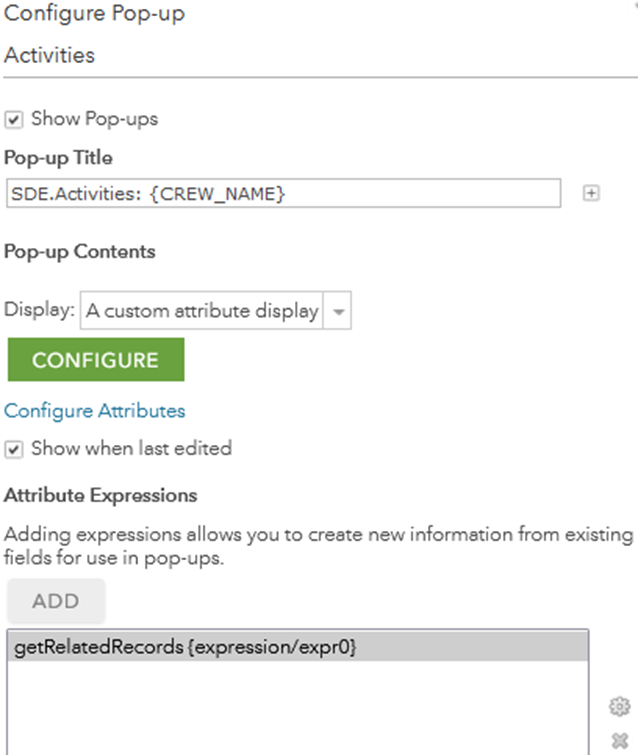The height and width of the screenshot is (755, 638).
Task: Open the 'A custom attribute display' combo box
Action: coord(216,311)
